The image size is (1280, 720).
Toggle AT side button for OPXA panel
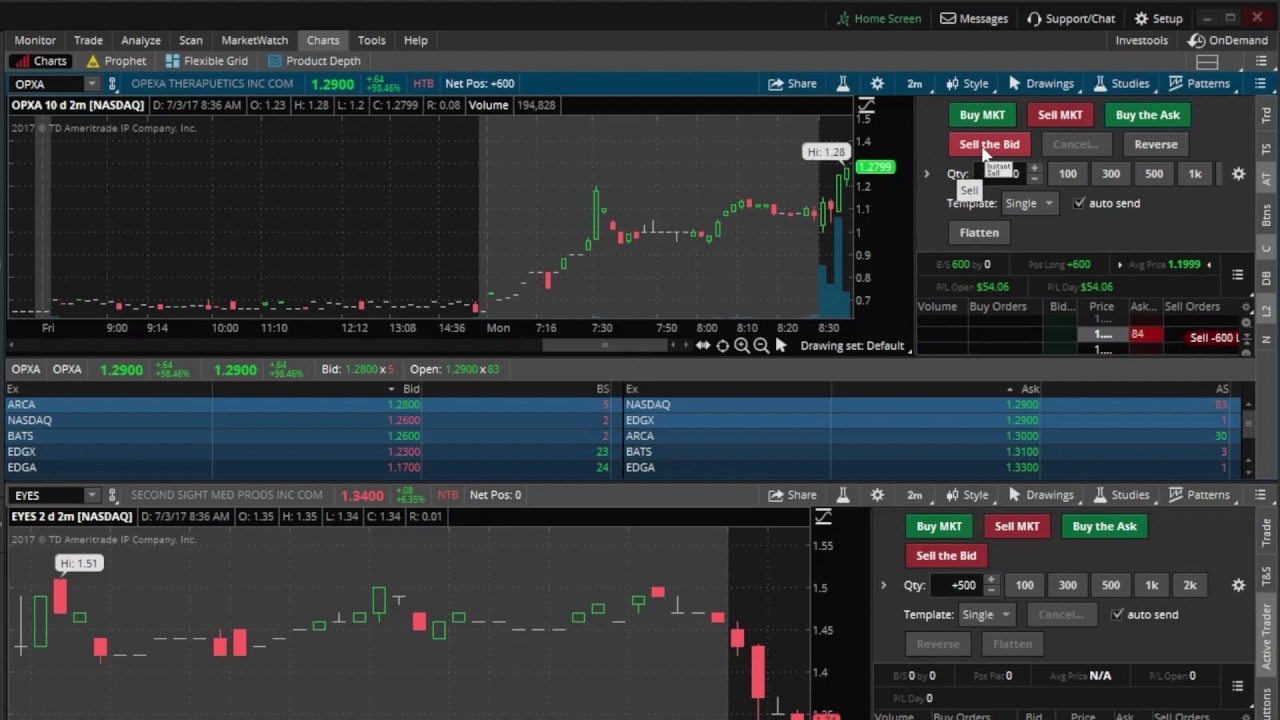[x=1266, y=180]
